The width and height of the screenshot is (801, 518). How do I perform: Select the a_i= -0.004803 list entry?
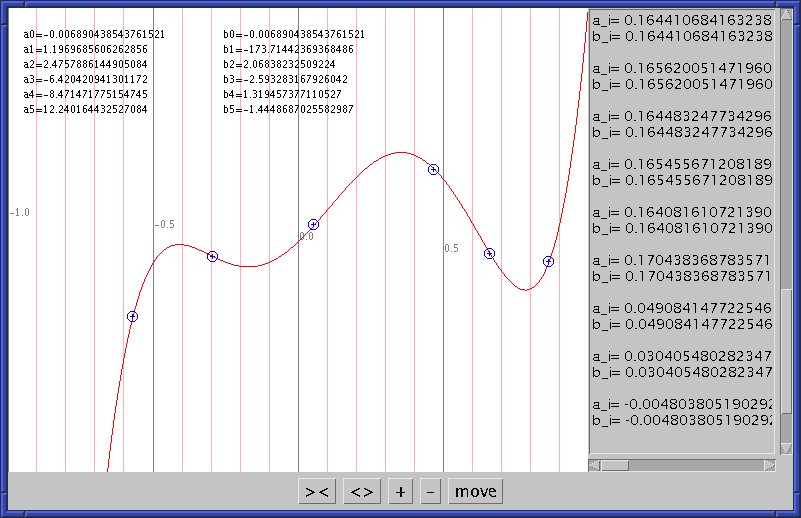pos(682,403)
